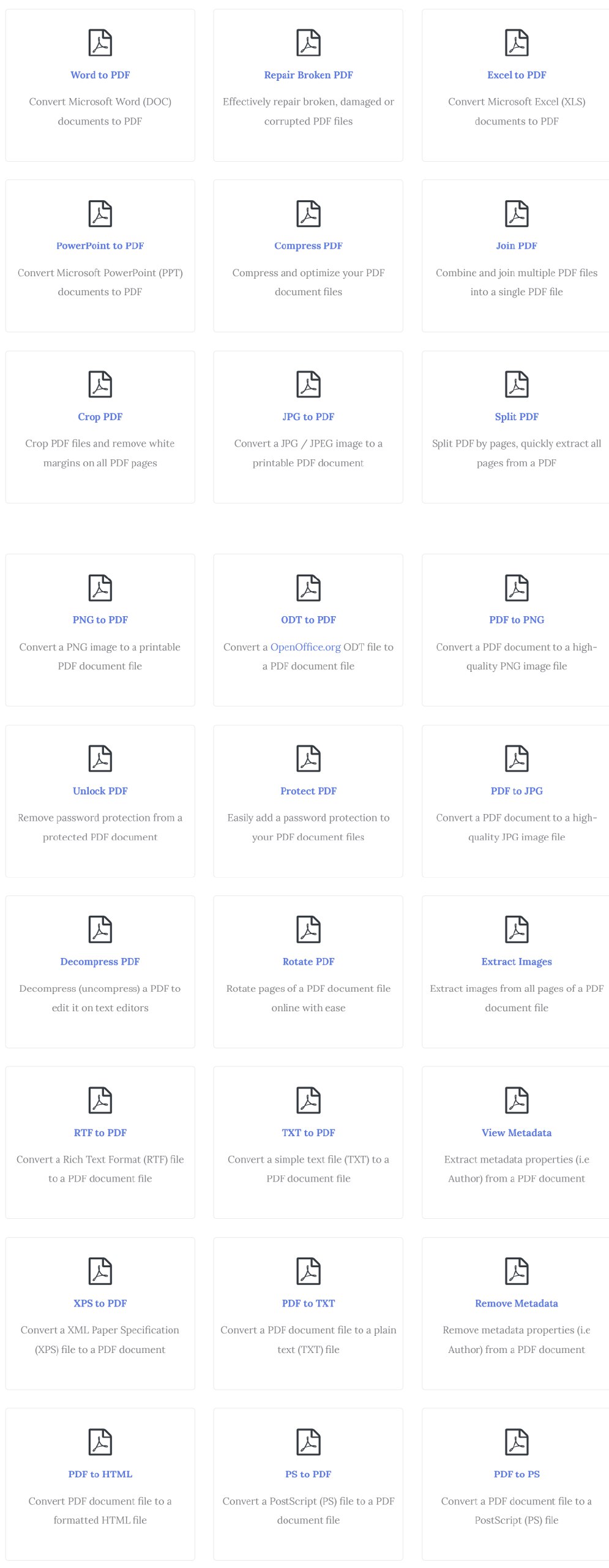Viewport: 609px width, 1568px height.
Task: Open the PDF to HTML link
Action: click(x=100, y=1474)
